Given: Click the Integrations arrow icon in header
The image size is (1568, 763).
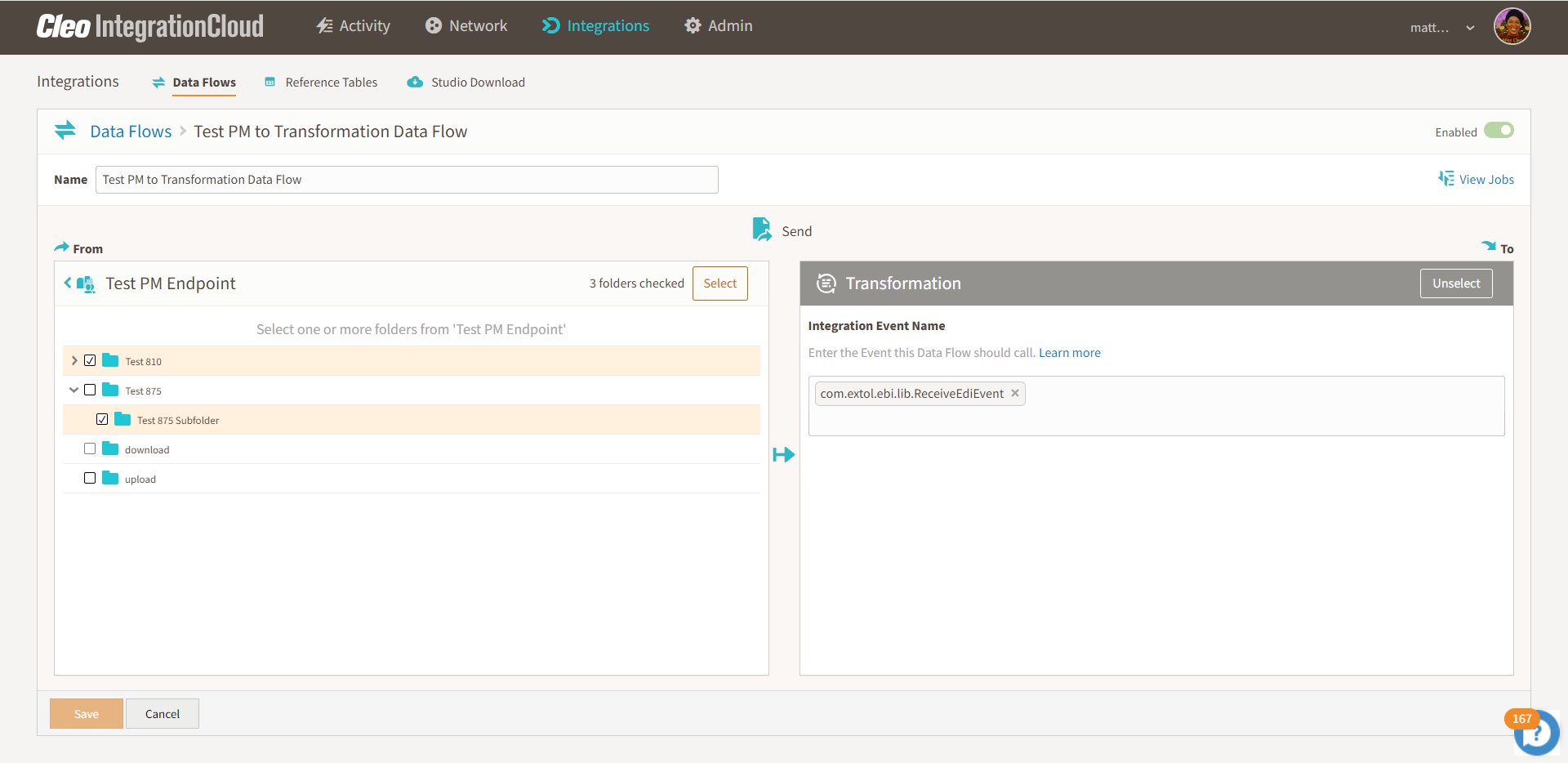Looking at the screenshot, I should 551,26.
